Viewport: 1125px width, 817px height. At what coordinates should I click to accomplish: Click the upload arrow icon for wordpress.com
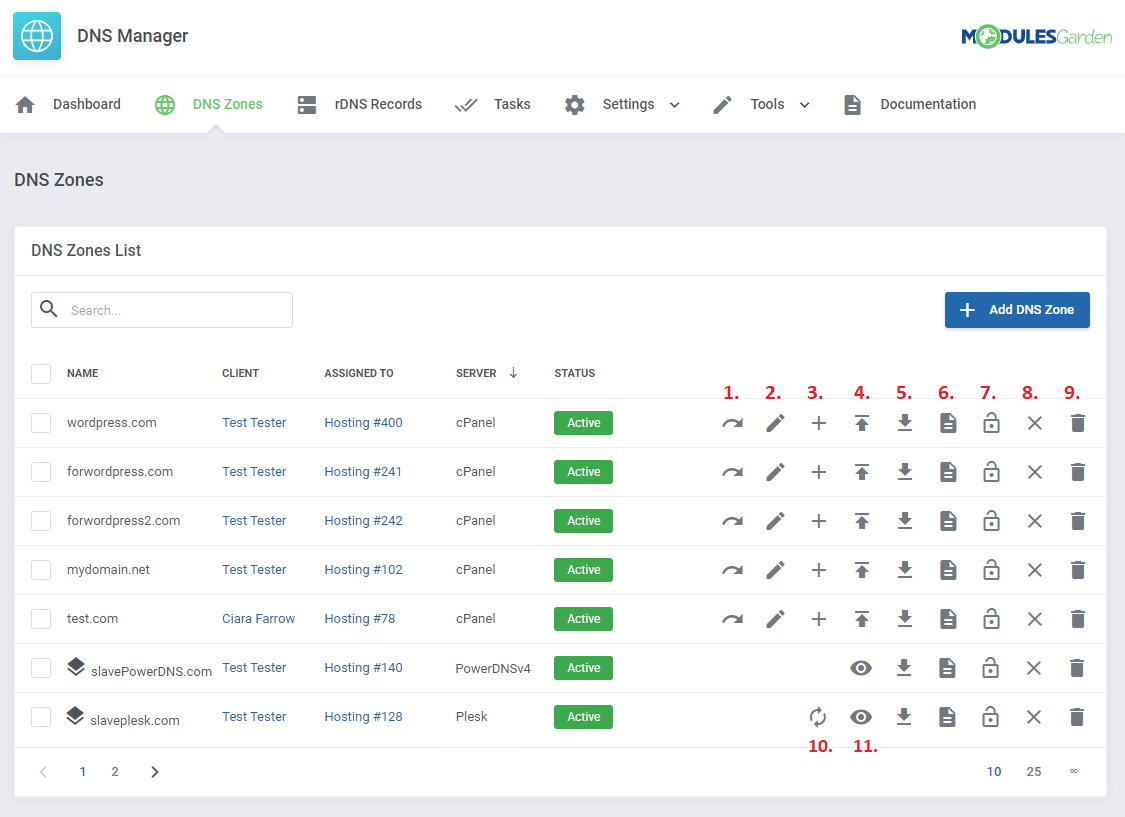pyautogui.click(x=862, y=423)
